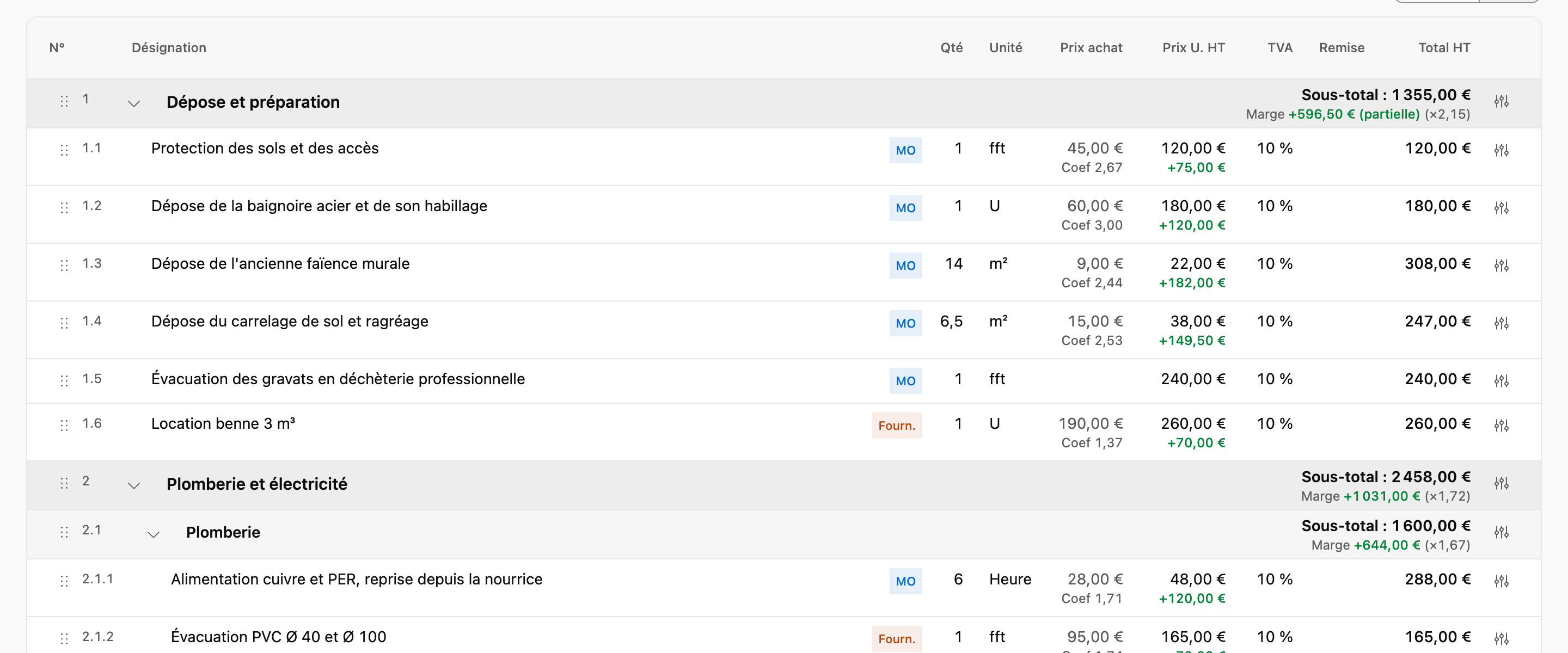Open settings sliders for Dépose de la baignoire line
Screen dimensions: 1568x653
point(1501,207)
